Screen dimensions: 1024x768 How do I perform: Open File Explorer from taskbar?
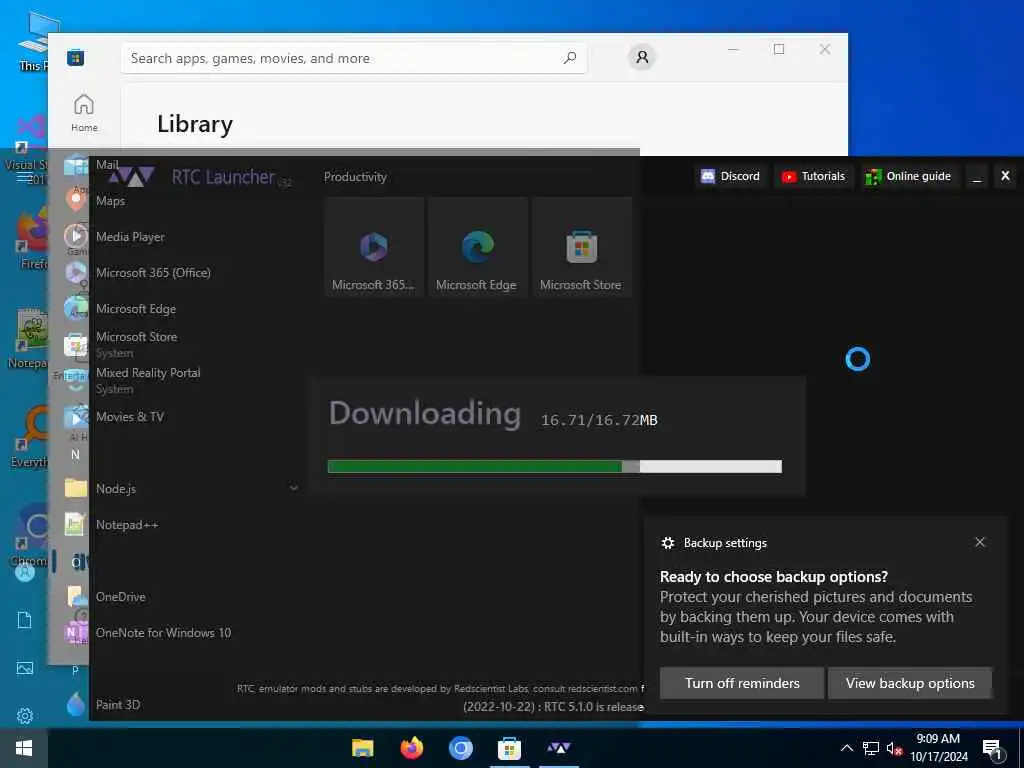click(x=362, y=748)
